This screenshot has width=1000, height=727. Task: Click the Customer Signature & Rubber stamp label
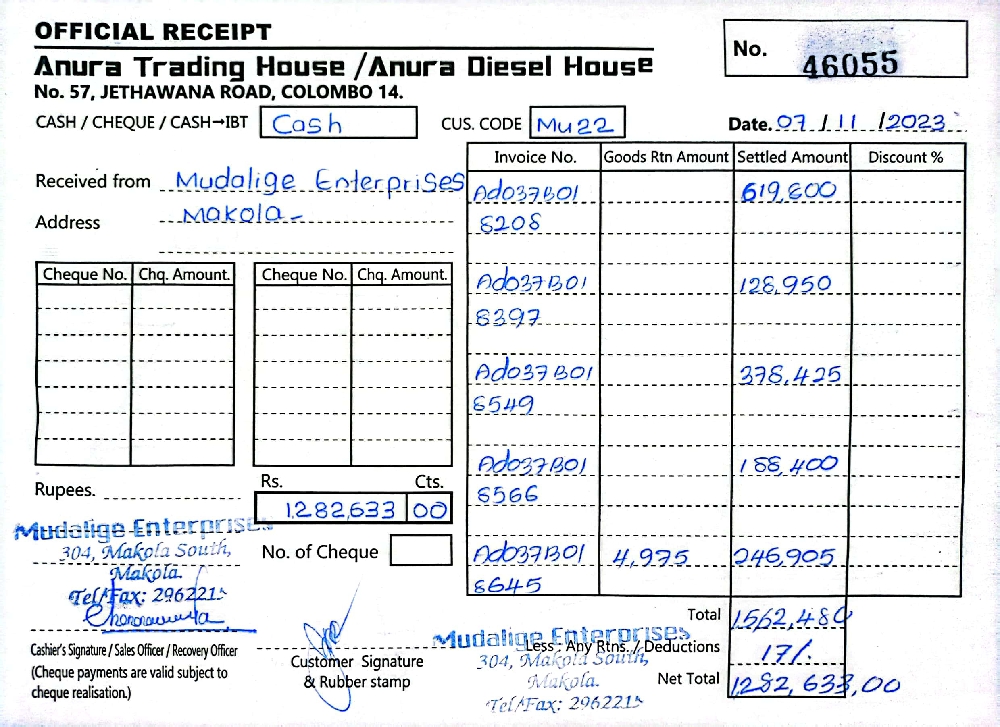click(x=356, y=671)
